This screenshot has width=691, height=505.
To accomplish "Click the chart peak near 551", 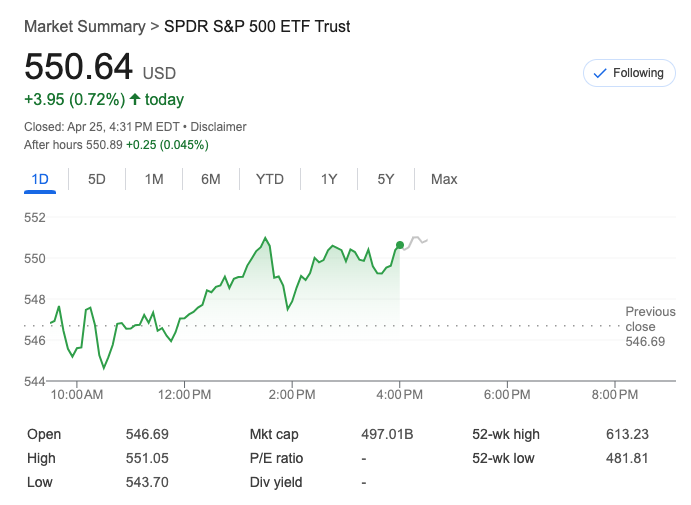I will point(266,238).
